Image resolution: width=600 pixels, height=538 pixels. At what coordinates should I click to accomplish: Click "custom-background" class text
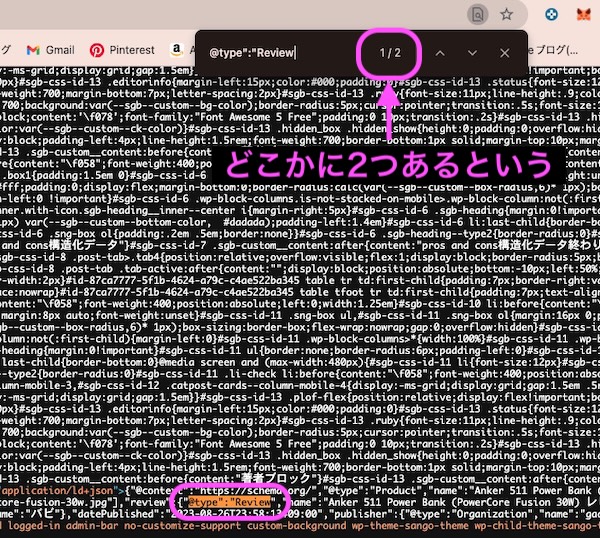(x=296, y=525)
